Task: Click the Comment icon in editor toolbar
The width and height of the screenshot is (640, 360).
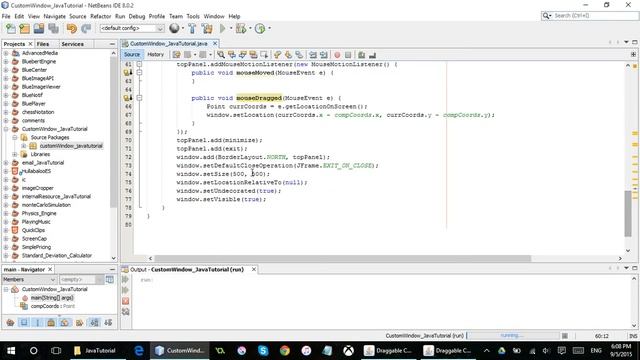Action: pyautogui.click(x=362, y=55)
